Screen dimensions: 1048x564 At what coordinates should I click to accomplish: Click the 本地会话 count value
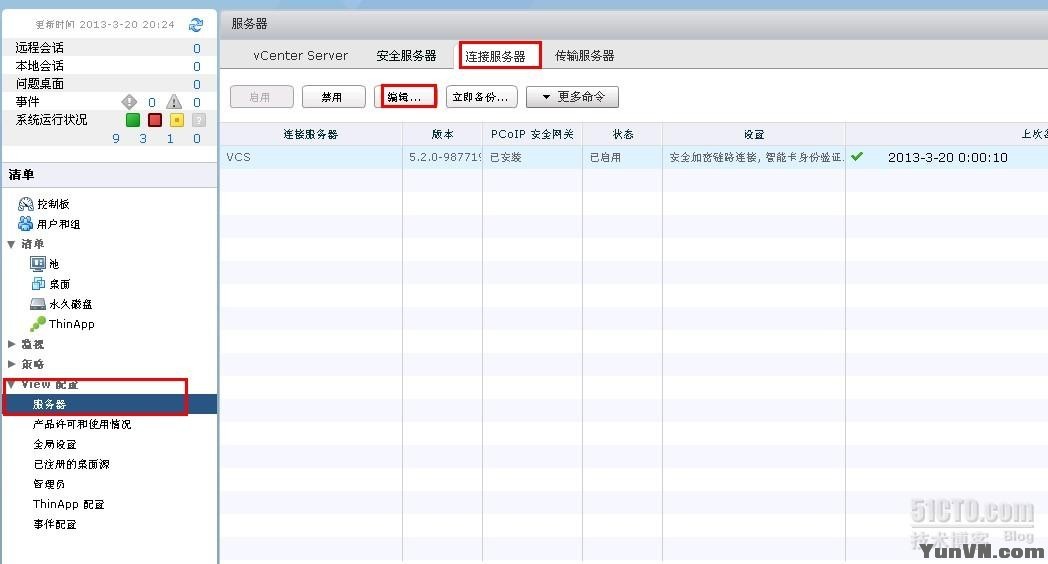(x=196, y=66)
